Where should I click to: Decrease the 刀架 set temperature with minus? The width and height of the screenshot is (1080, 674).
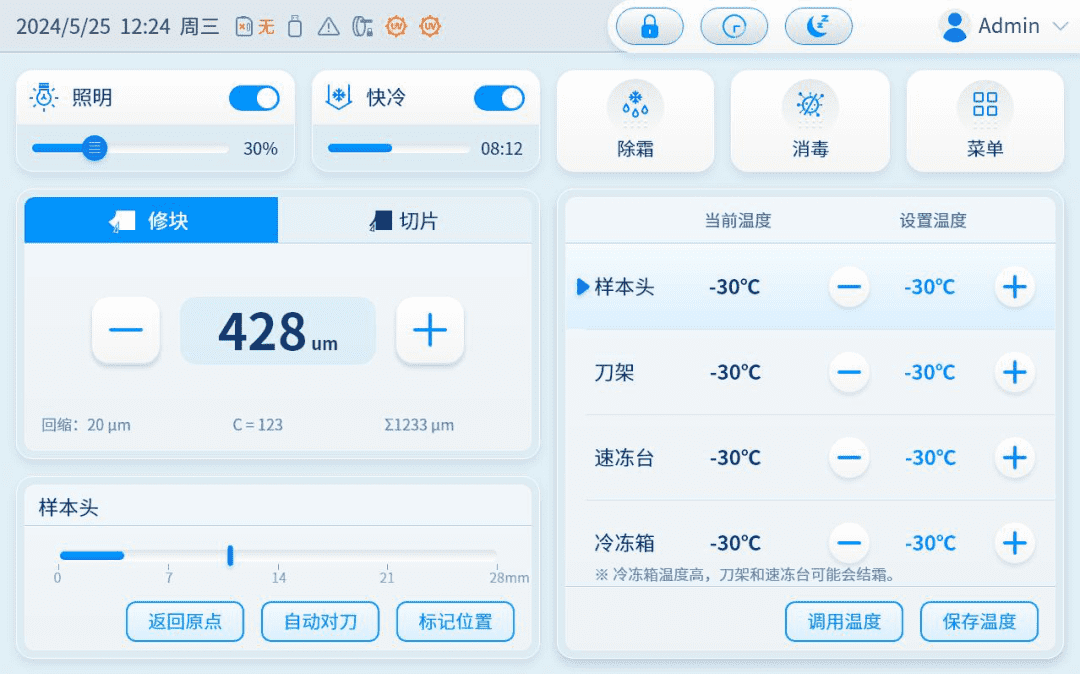tap(849, 373)
